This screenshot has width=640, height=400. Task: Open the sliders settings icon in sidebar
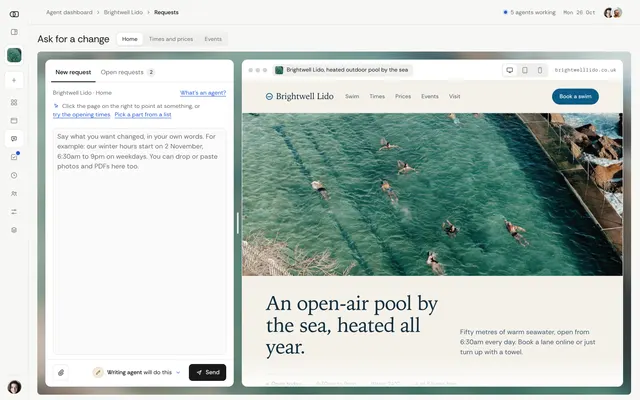[x=14, y=211]
